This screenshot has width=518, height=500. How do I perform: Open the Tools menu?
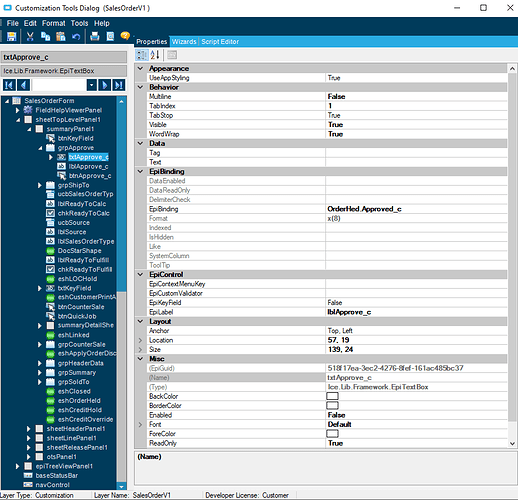[x=79, y=23]
